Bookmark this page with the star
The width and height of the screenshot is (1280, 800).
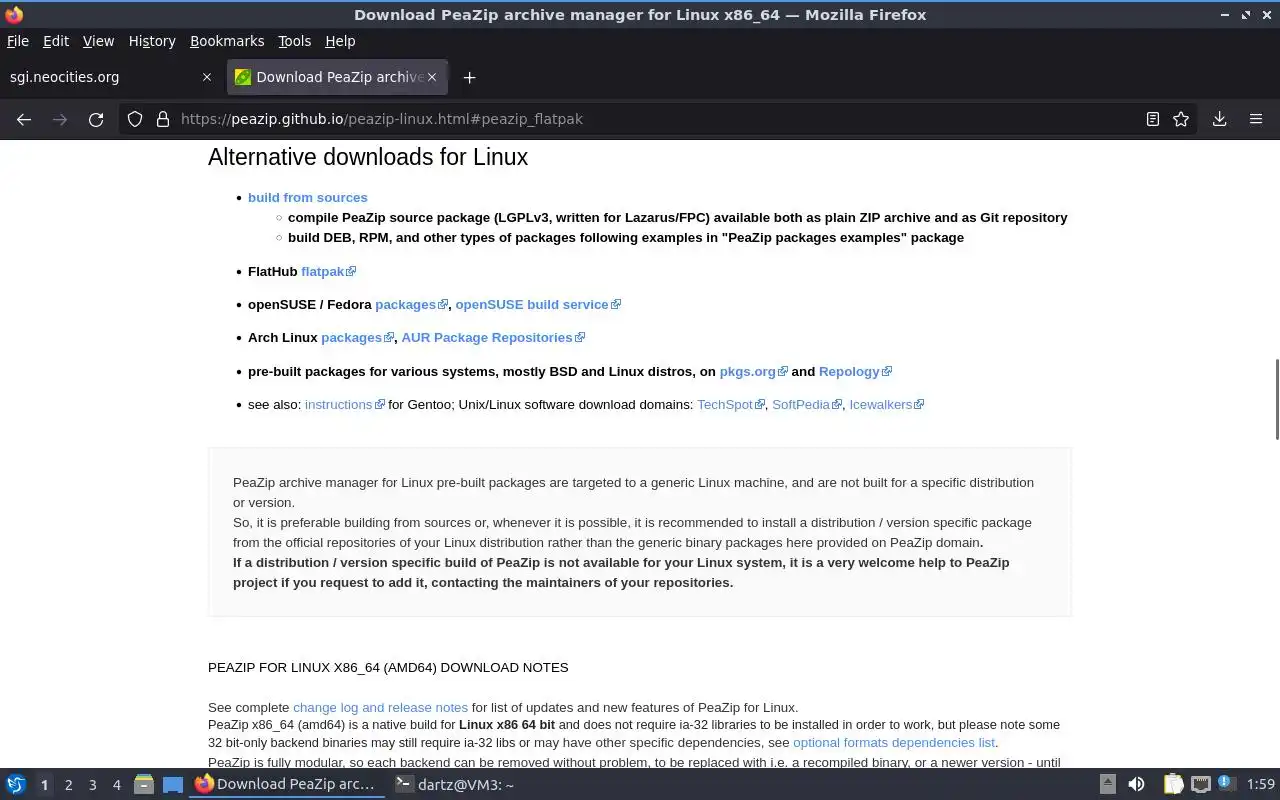1181,119
